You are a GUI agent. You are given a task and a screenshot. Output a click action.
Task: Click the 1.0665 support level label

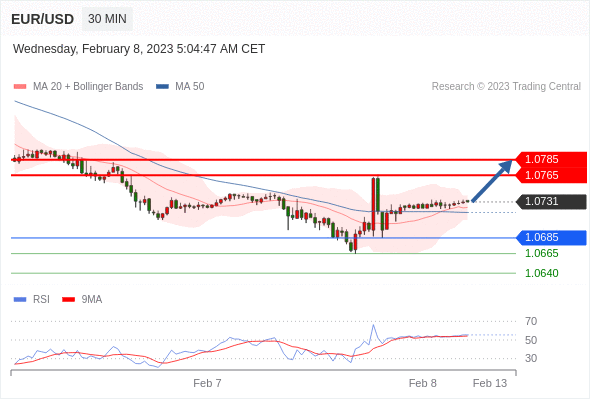point(541,253)
